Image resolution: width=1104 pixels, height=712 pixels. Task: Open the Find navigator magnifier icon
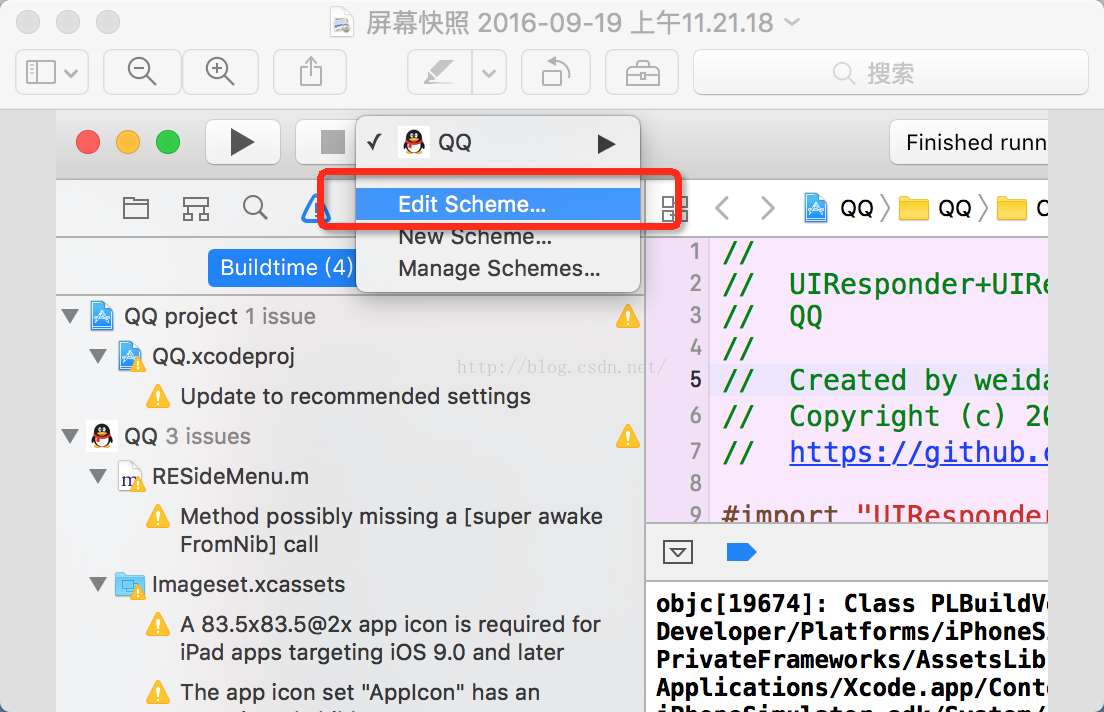point(255,208)
